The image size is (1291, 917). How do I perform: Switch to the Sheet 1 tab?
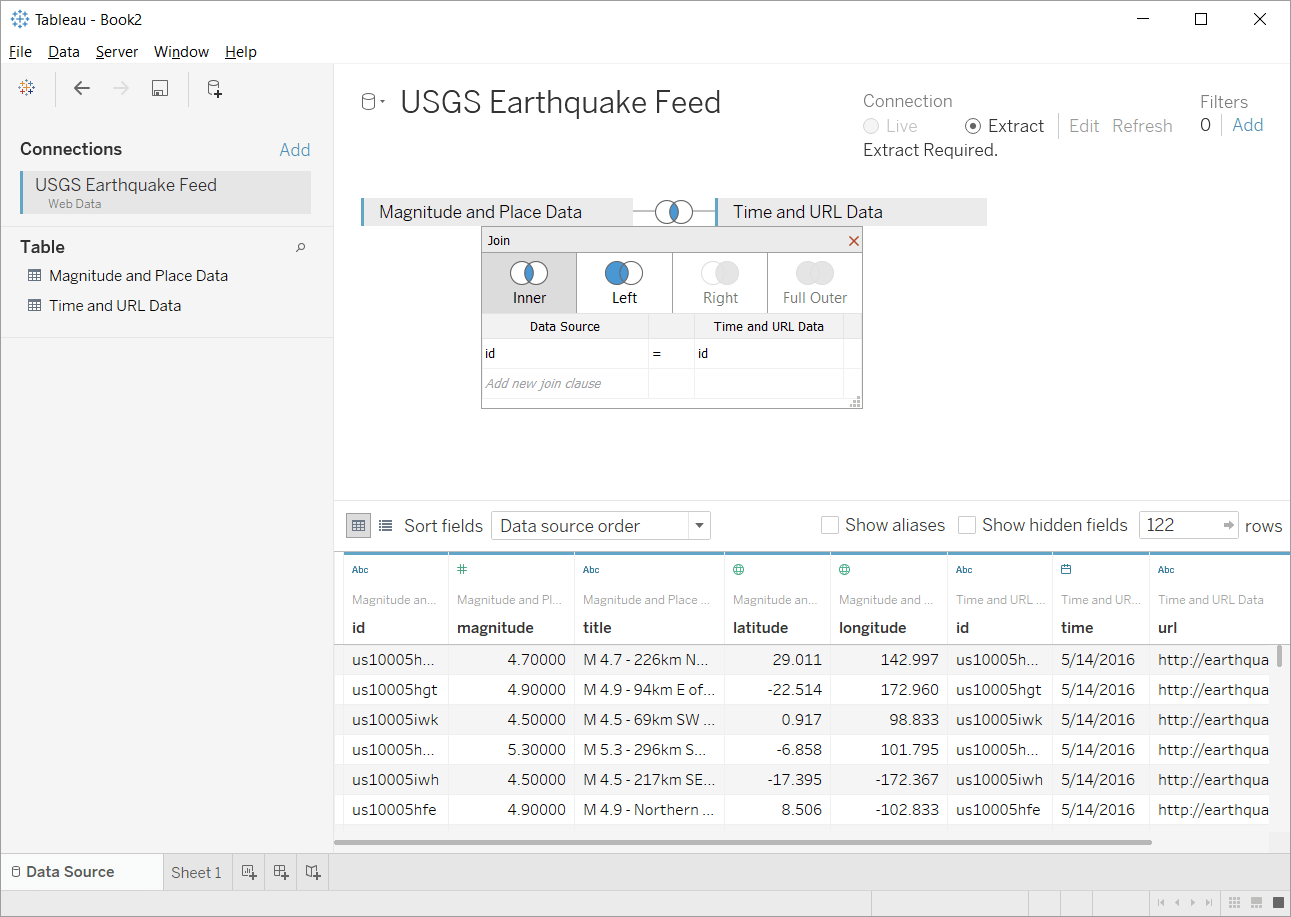tap(196, 871)
